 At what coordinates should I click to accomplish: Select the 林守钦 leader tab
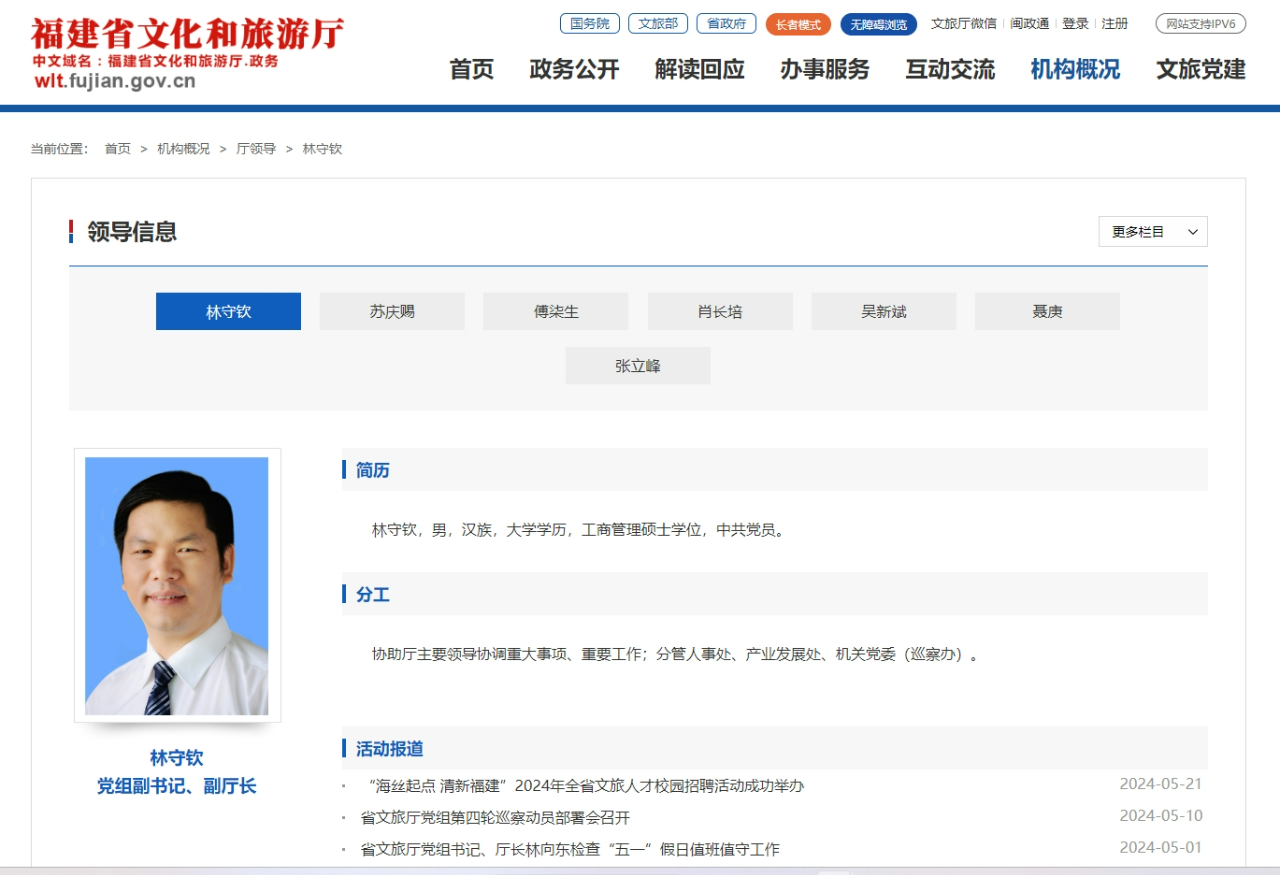click(x=228, y=311)
